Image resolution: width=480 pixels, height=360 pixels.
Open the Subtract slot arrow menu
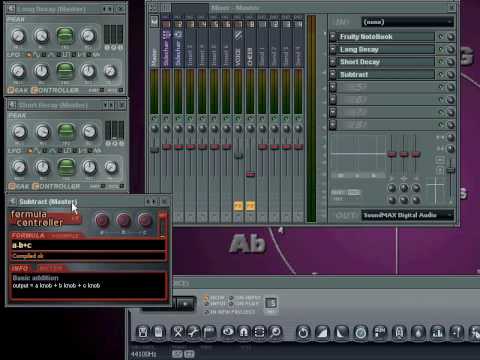point(333,74)
